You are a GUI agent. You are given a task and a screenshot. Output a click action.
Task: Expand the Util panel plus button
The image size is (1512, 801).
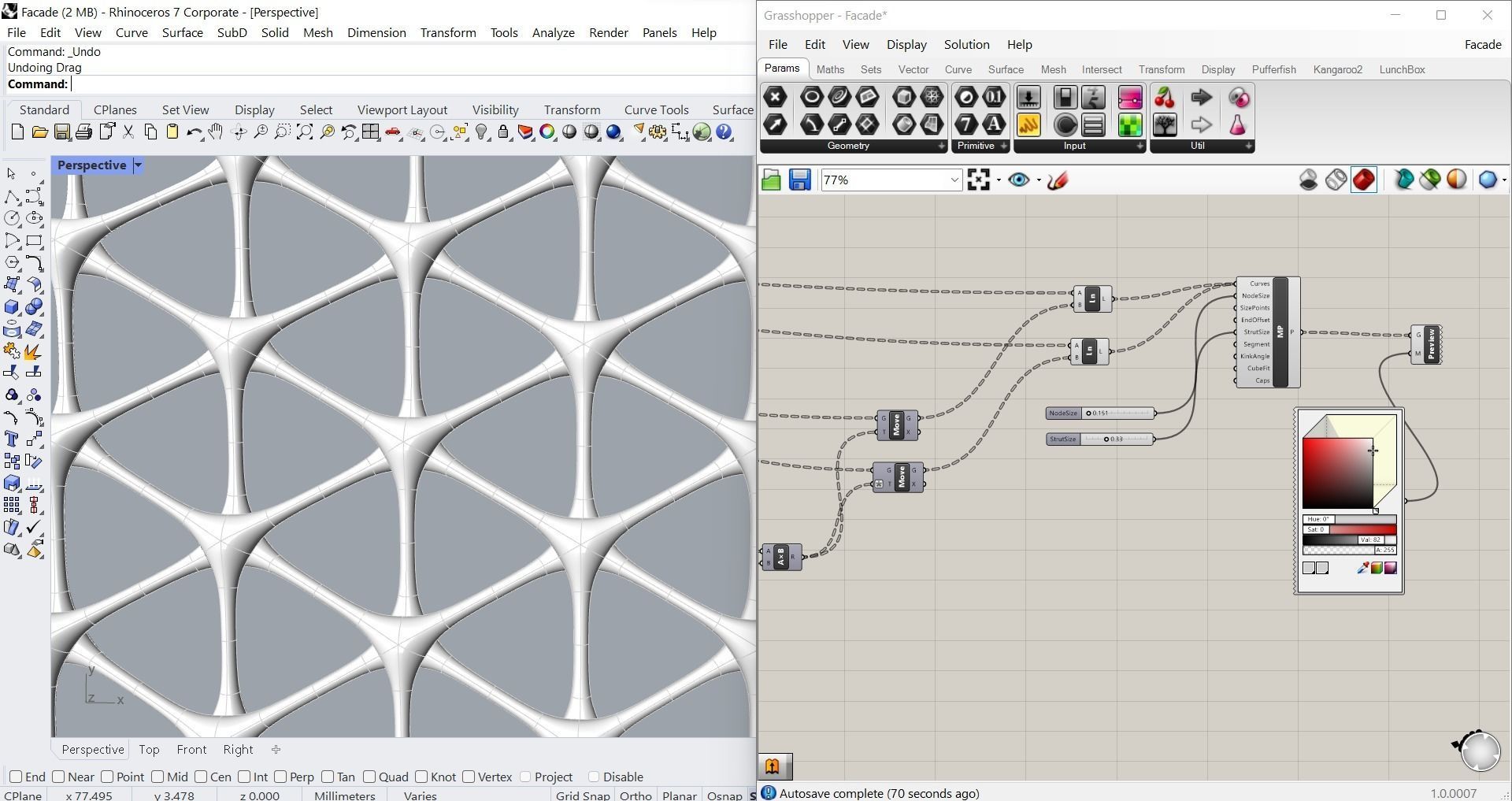[x=1248, y=146]
